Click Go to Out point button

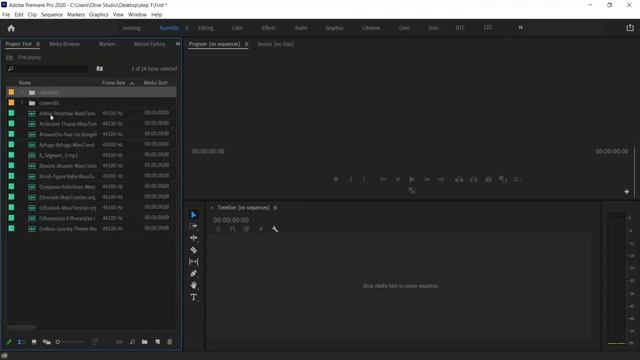pyautogui.click(x=441, y=179)
